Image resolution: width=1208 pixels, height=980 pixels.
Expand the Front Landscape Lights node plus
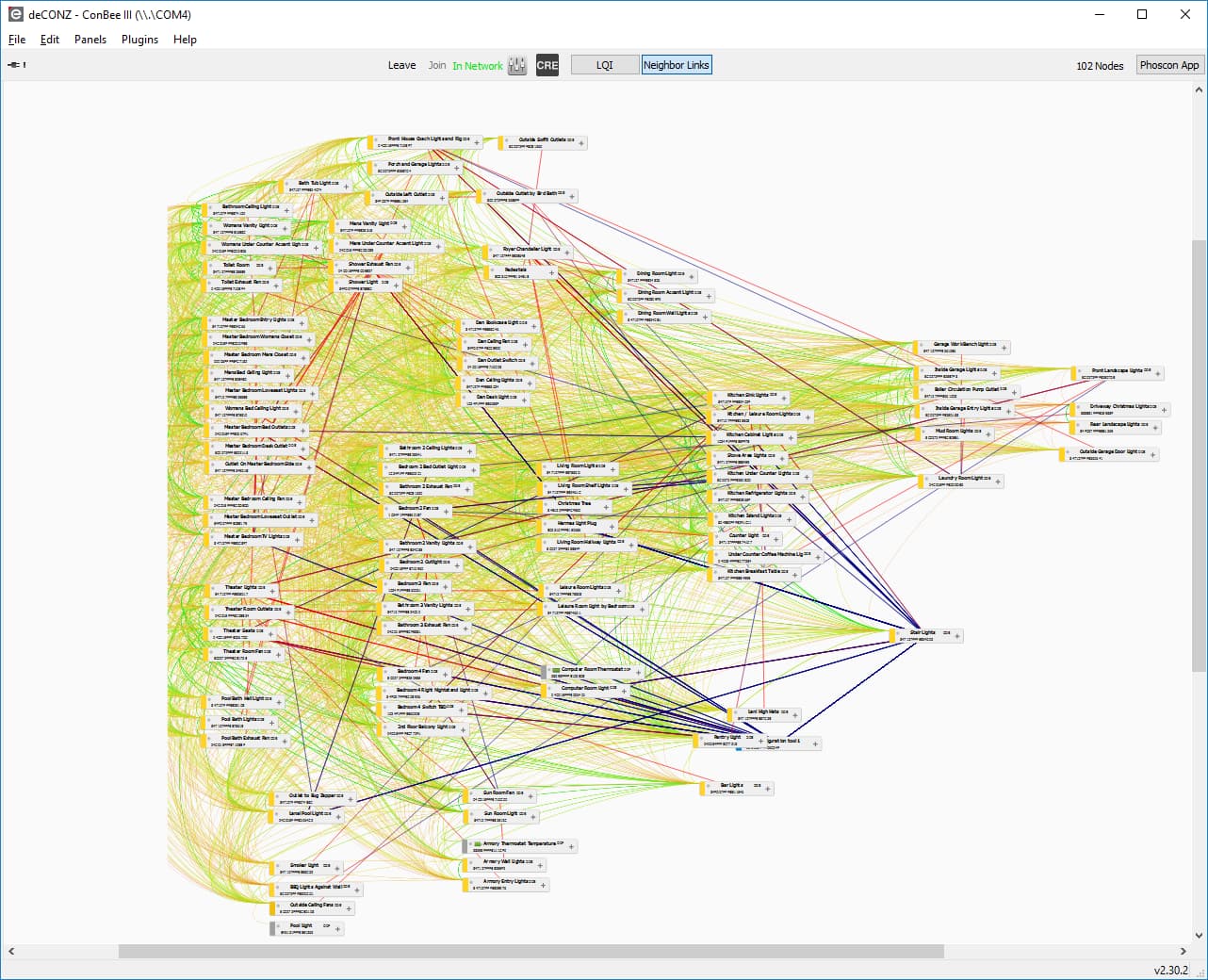pos(1158,374)
